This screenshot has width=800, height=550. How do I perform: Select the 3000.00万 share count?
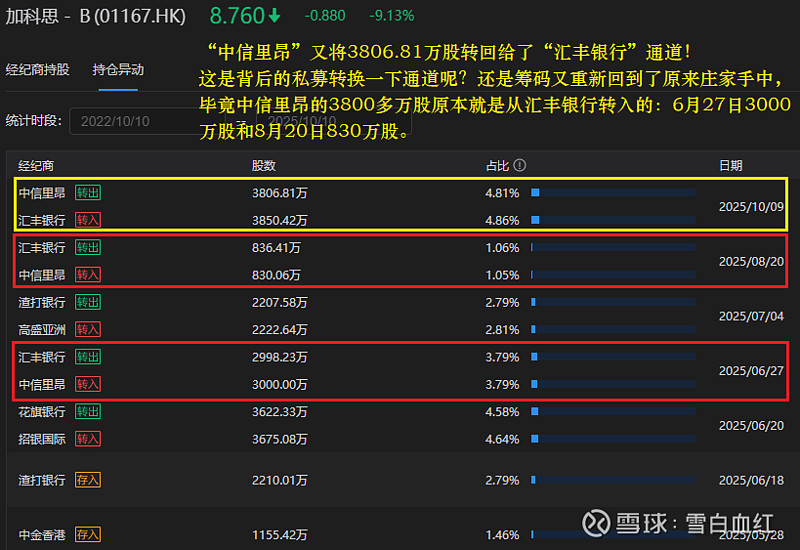(280, 384)
